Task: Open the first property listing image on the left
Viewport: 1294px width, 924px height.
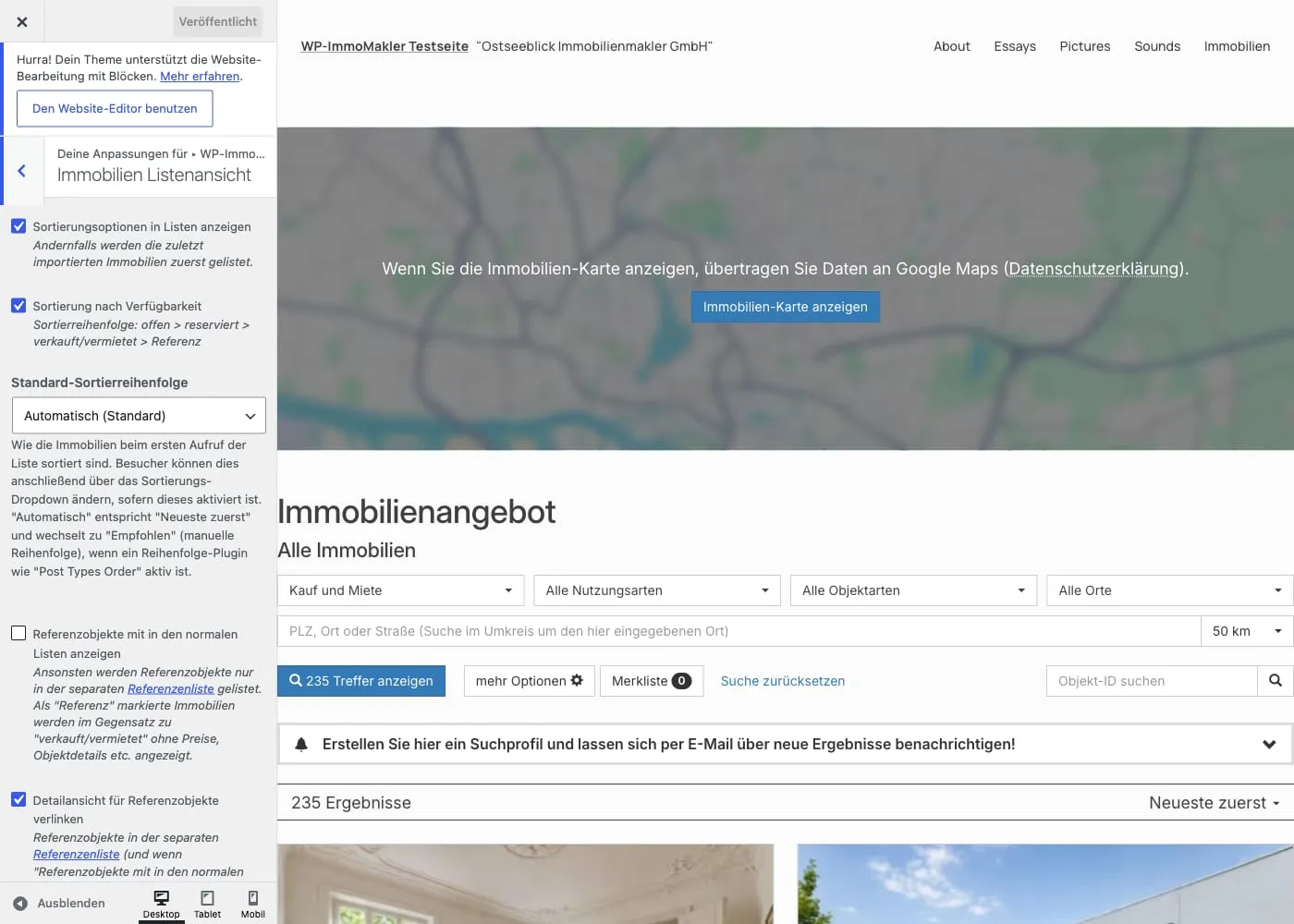Action: coord(525,883)
